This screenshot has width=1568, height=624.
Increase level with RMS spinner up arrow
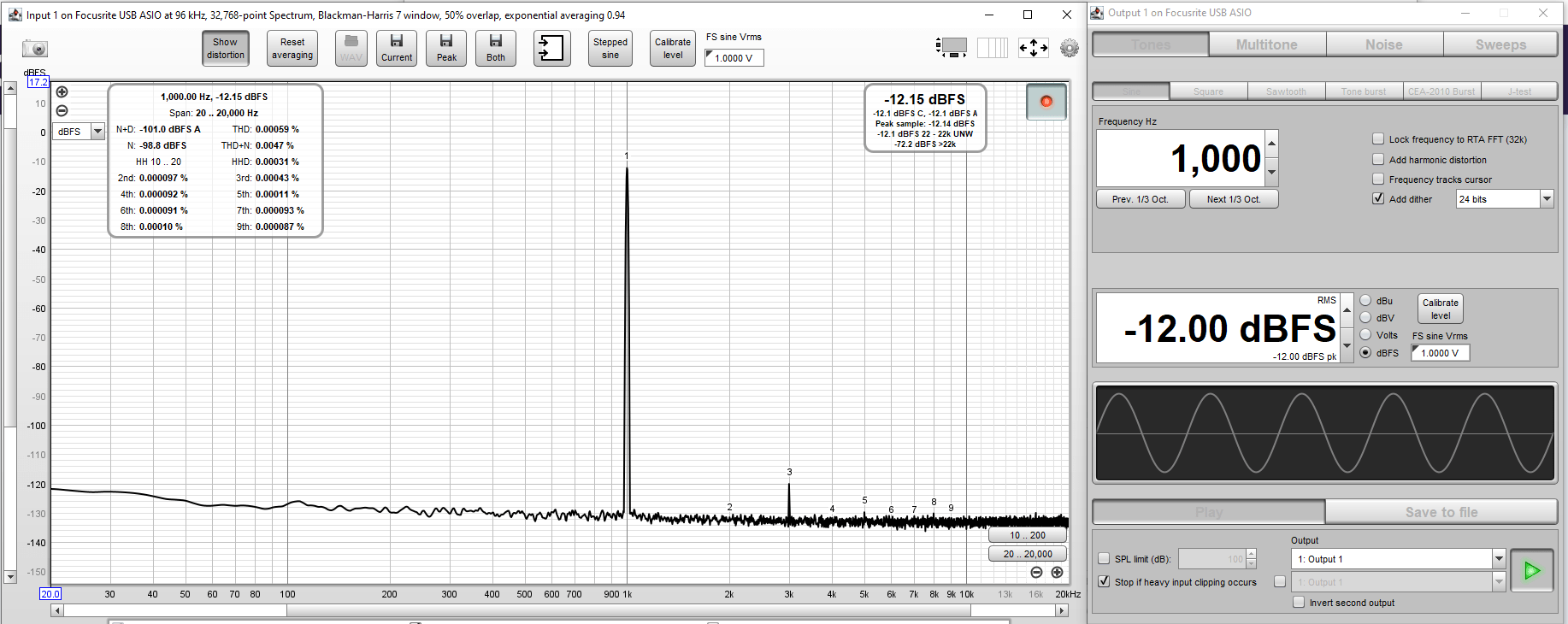coord(1347,310)
